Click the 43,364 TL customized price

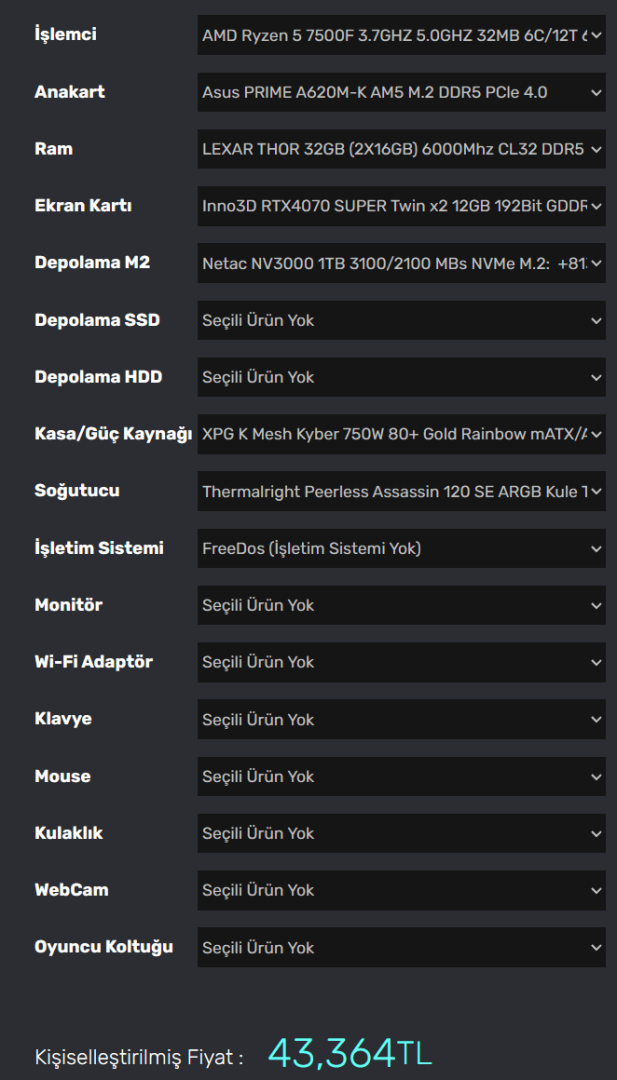pos(350,1053)
